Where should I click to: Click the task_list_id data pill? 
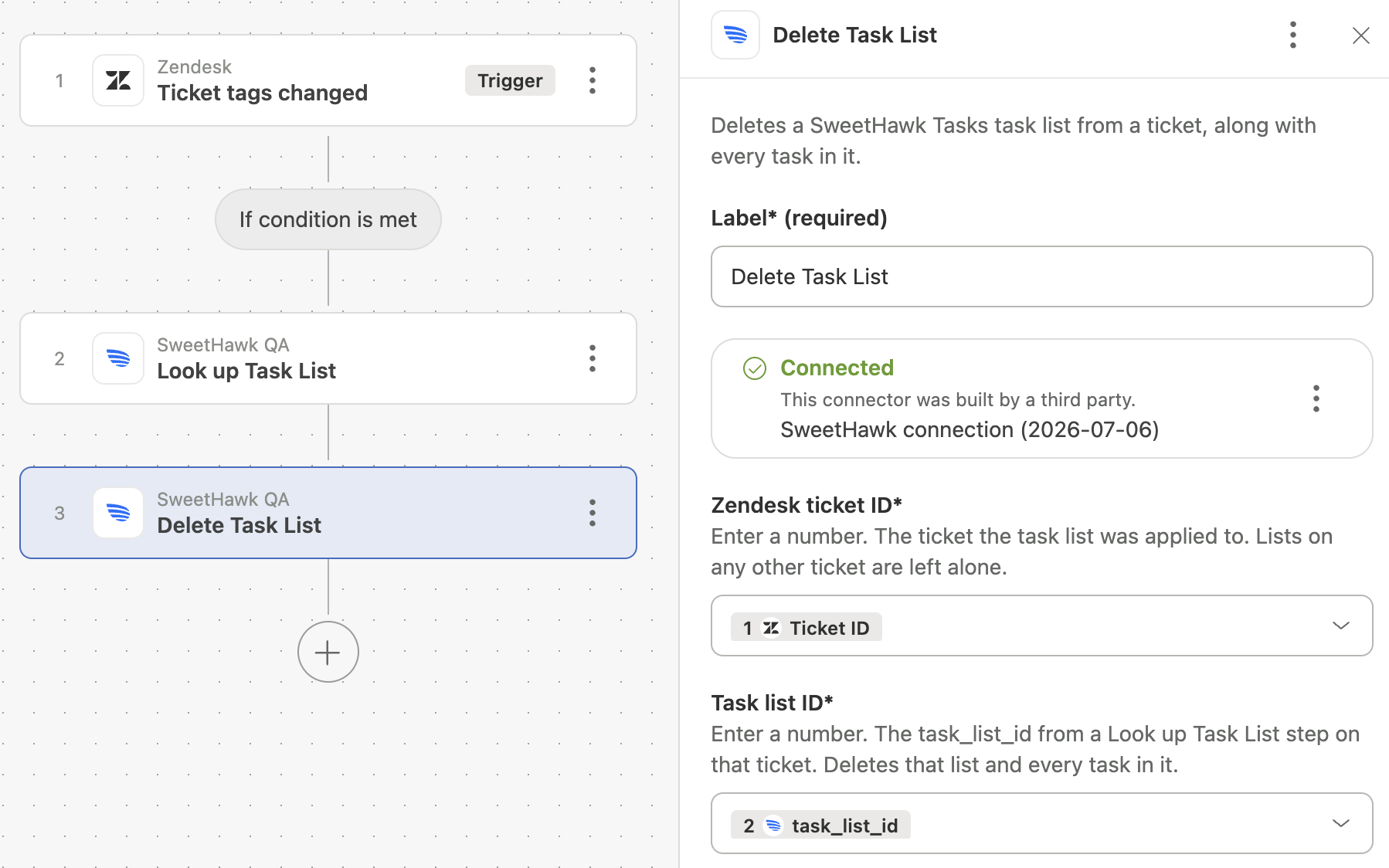[820, 826]
